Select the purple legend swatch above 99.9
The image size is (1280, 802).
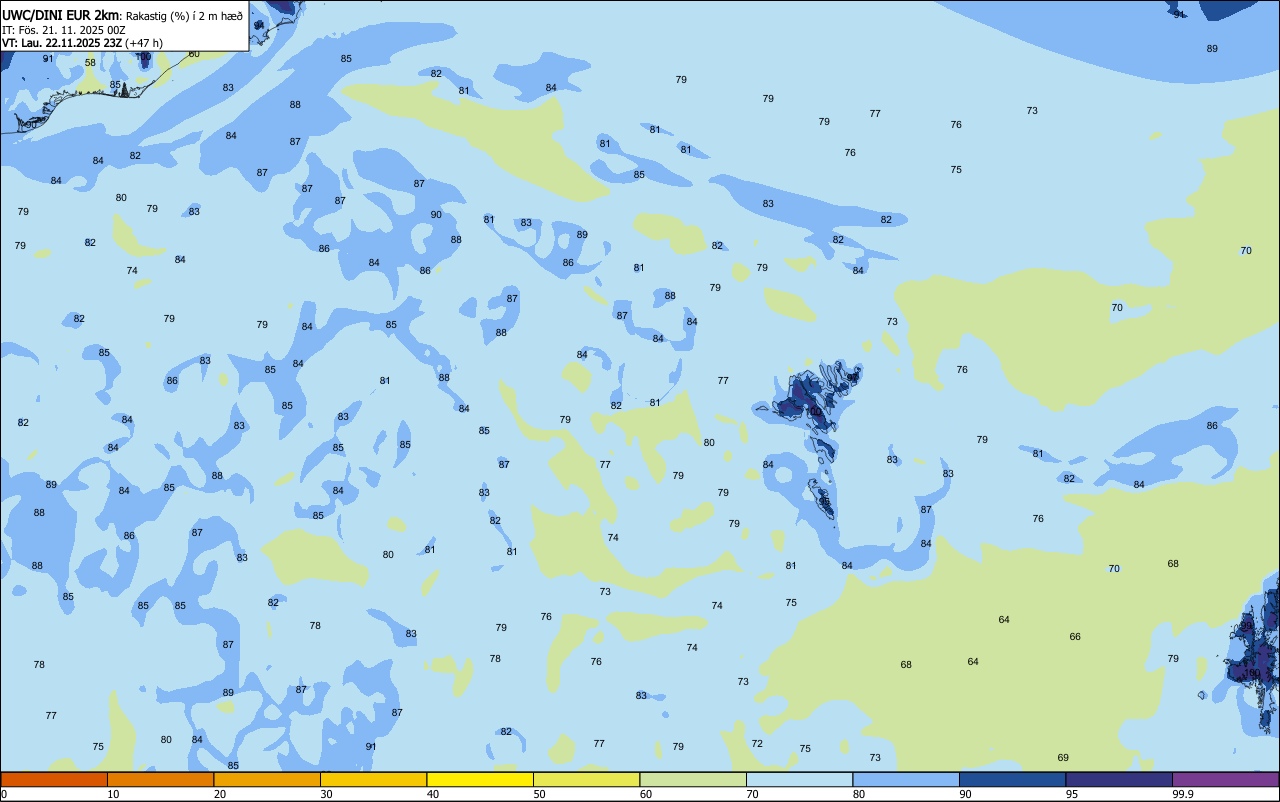click(x=1225, y=779)
